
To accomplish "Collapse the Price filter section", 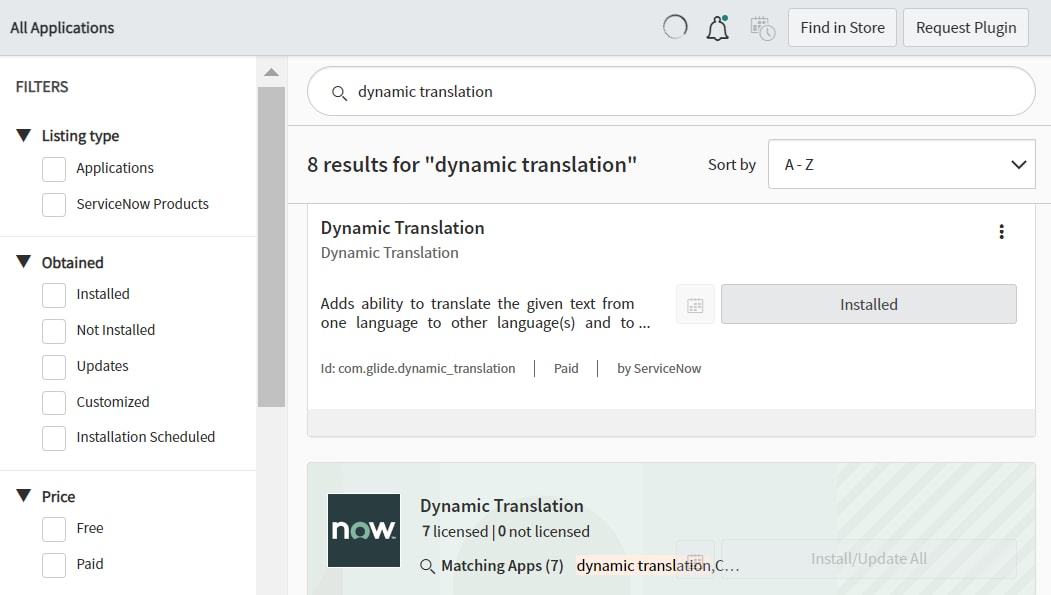I will 23,496.
